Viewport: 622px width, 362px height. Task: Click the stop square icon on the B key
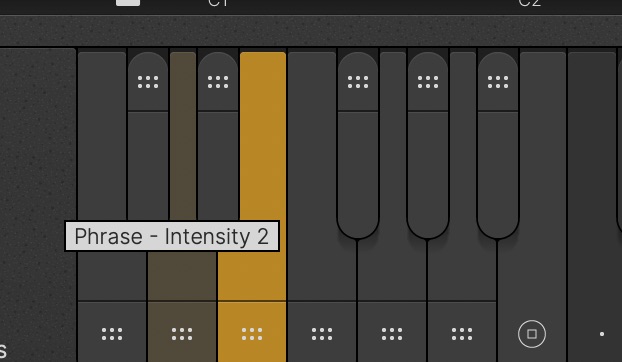tap(532, 334)
